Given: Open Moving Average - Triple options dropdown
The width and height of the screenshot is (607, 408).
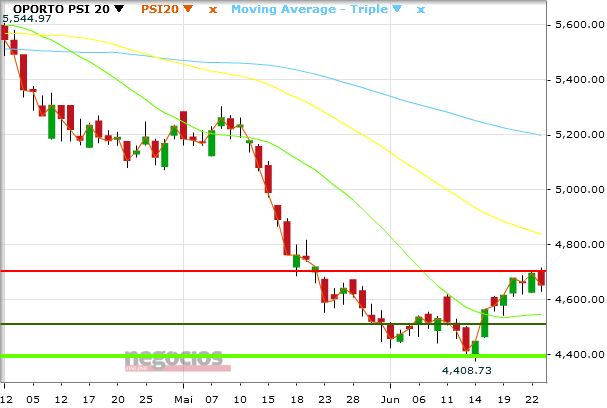Looking at the screenshot, I should pos(397,9).
